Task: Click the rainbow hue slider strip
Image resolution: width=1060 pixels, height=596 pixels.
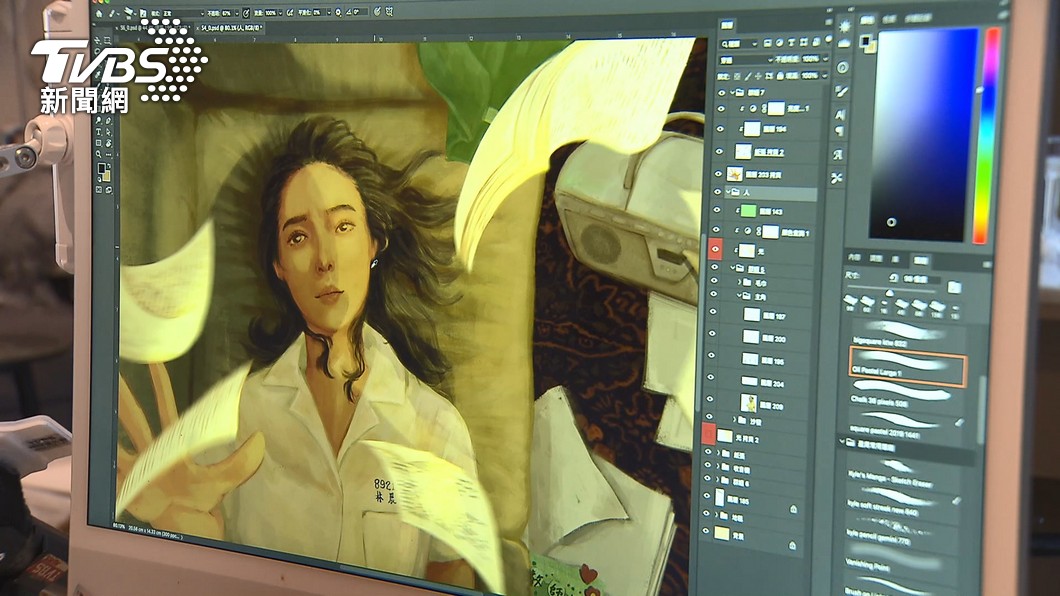Action: [986, 135]
